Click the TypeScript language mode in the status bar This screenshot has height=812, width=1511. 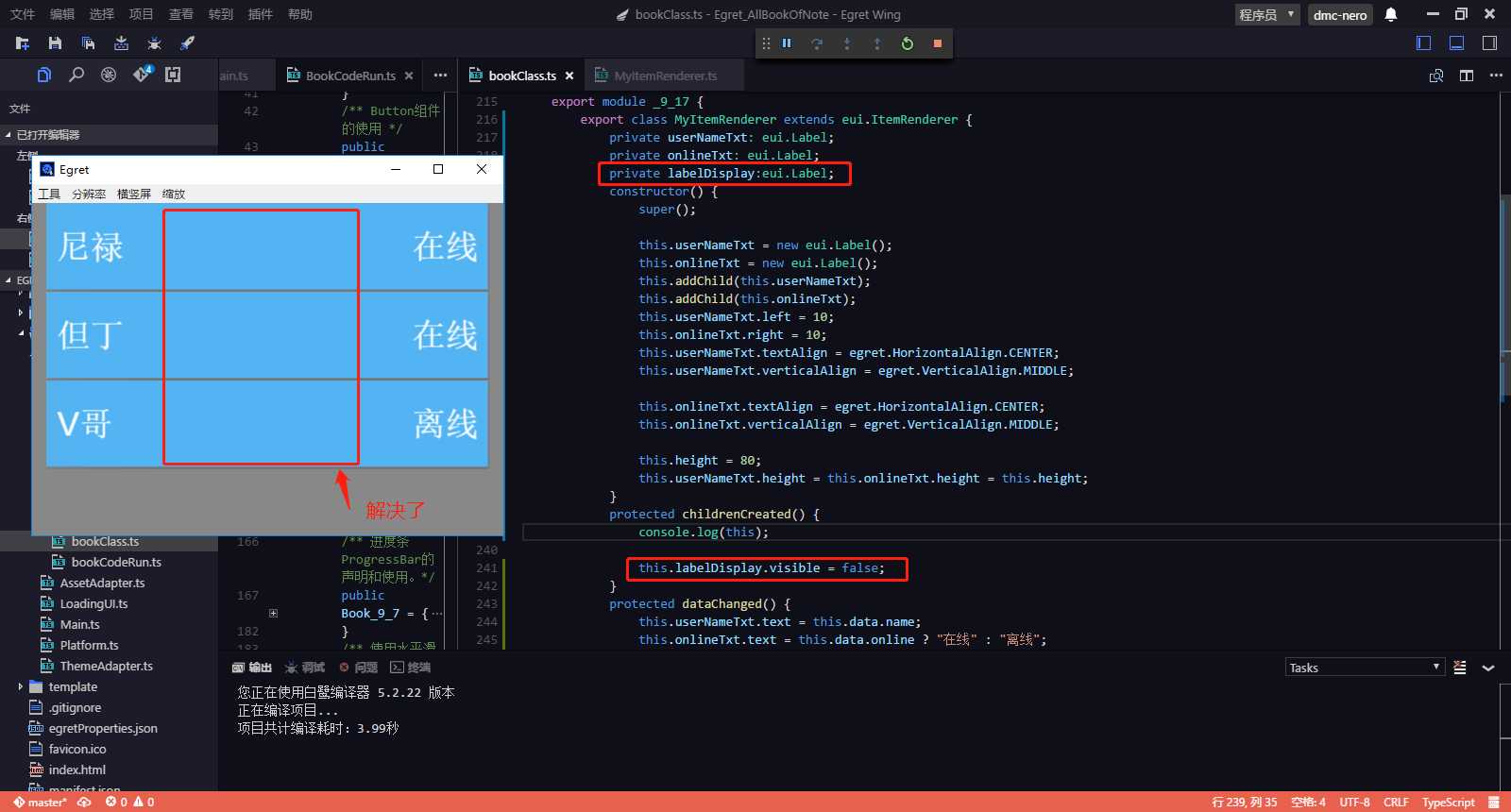click(1449, 803)
